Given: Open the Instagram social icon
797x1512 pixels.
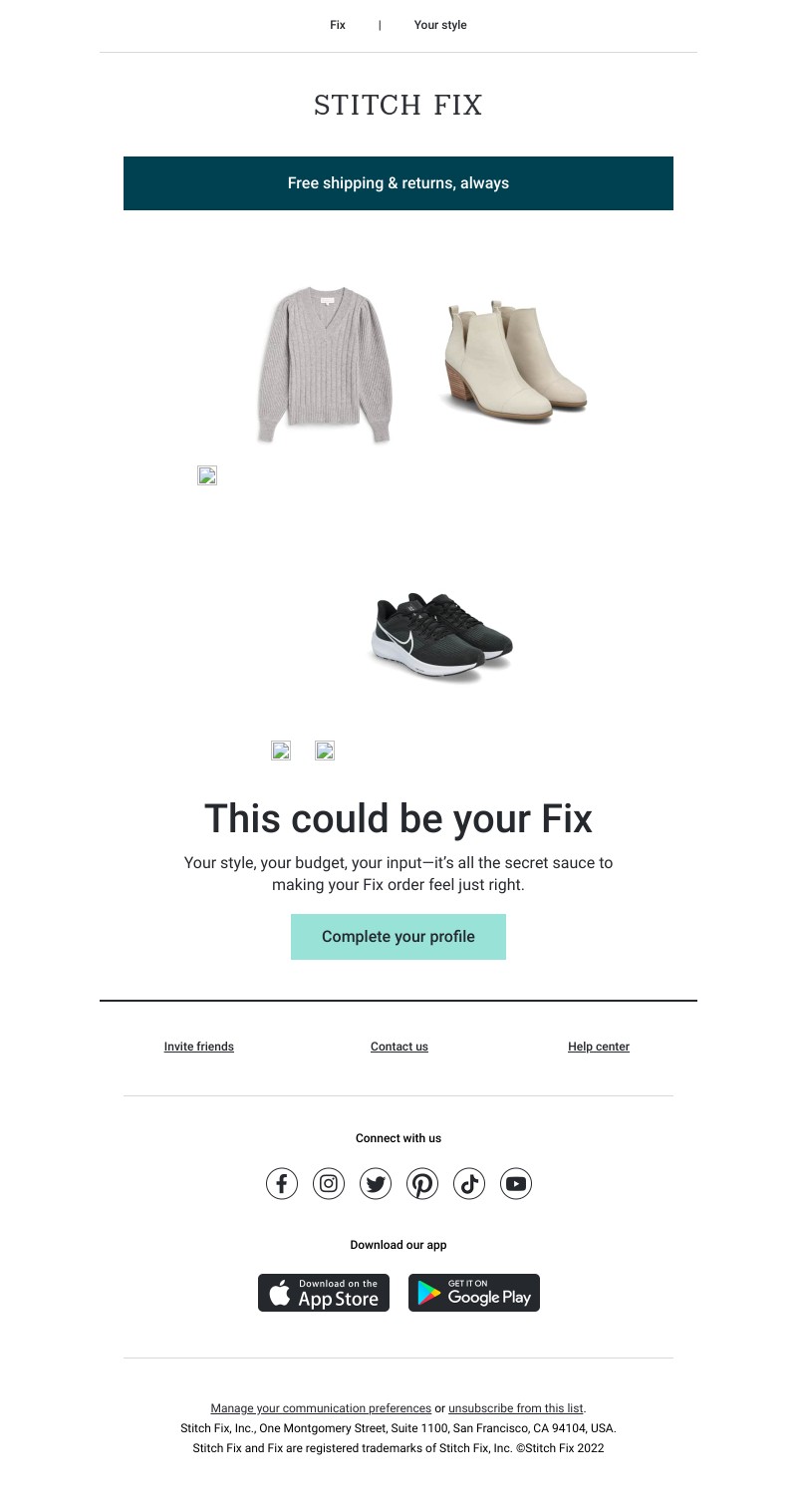Looking at the screenshot, I should 329,1184.
